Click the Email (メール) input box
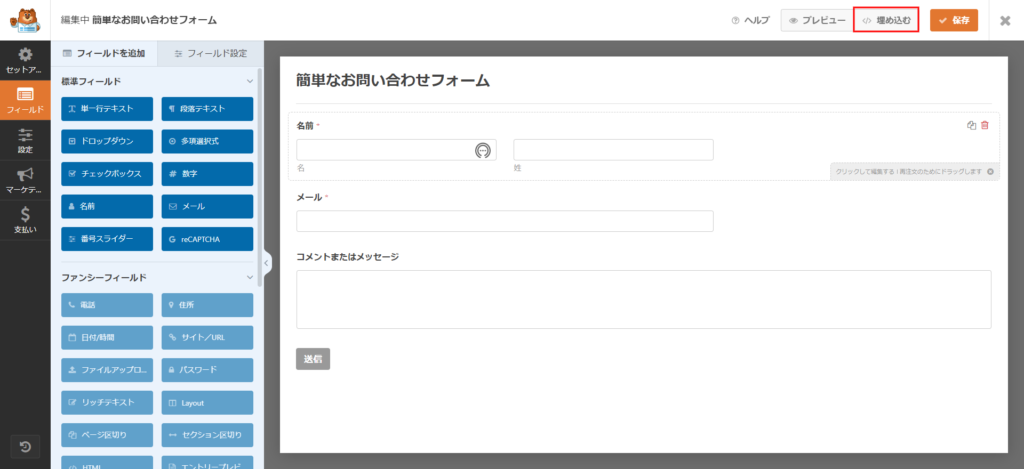This screenshot has height=469, width=1024. point(505,221)
